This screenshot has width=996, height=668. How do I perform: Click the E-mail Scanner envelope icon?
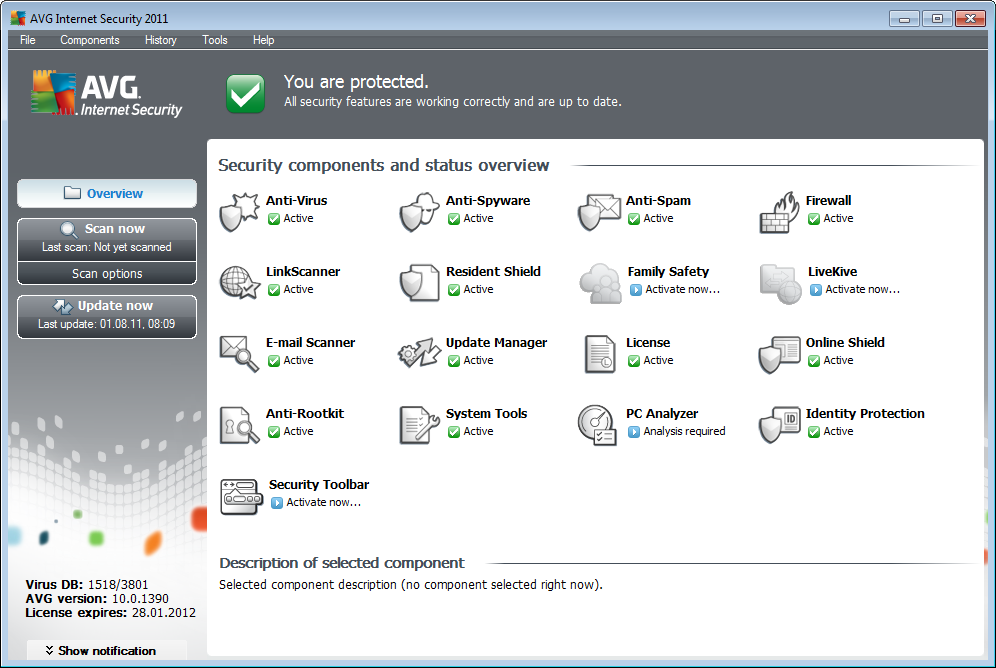pos(239,353)
